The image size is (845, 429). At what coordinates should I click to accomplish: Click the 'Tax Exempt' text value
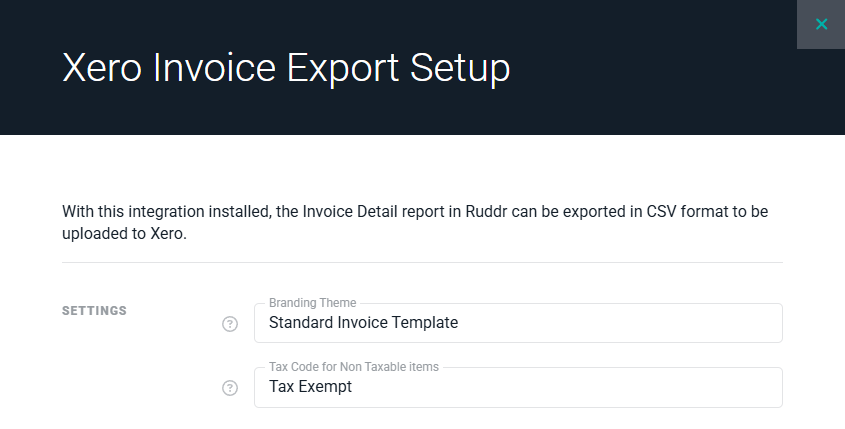(310, 386)
